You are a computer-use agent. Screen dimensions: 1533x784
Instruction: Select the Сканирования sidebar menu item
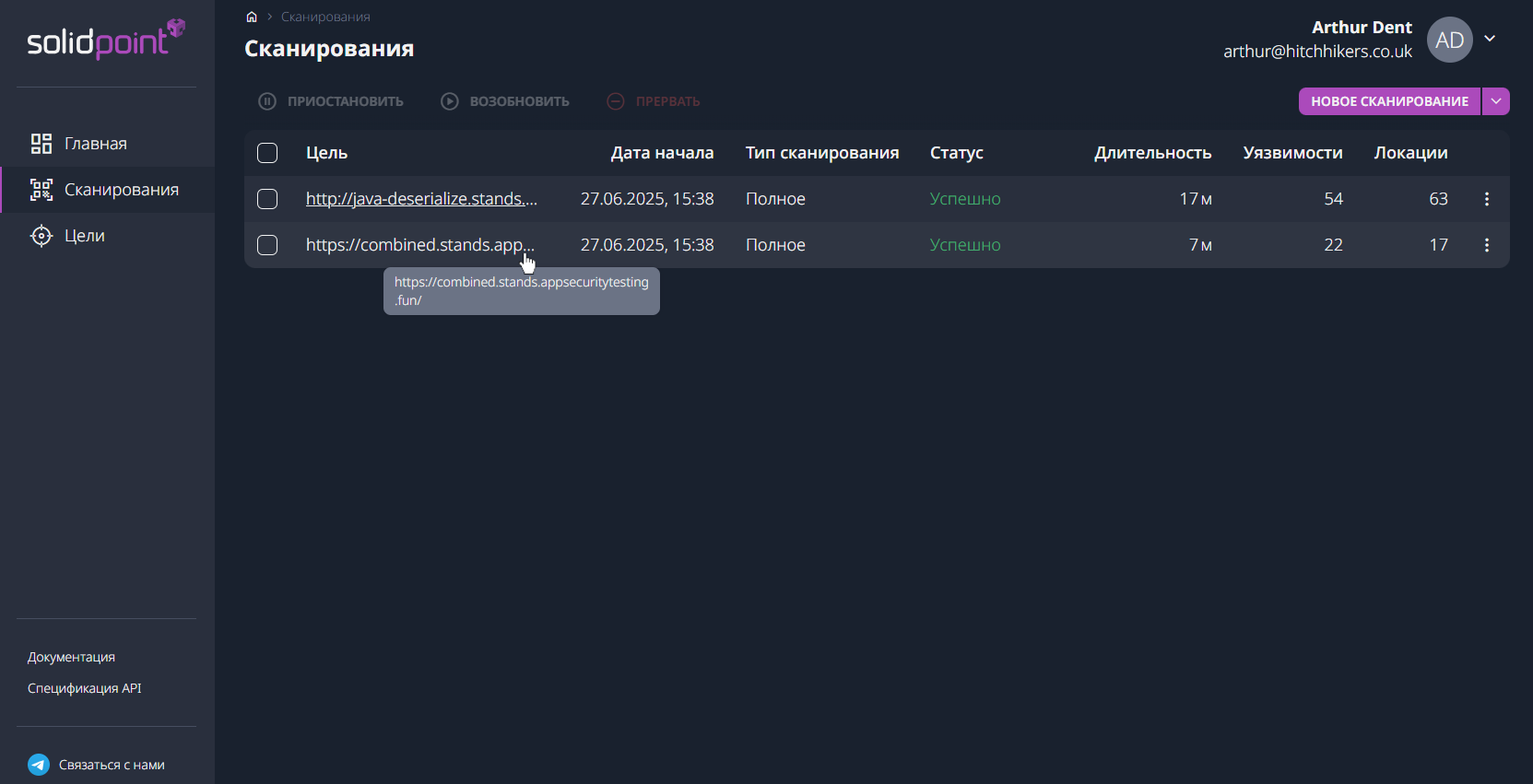(x=107, y=190)
